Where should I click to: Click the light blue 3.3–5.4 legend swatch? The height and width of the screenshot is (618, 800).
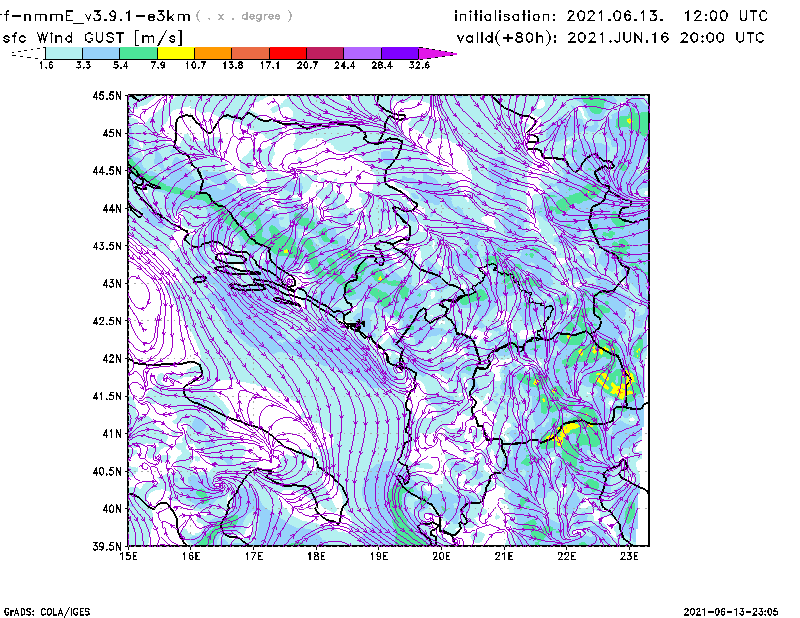coord(101,53)
